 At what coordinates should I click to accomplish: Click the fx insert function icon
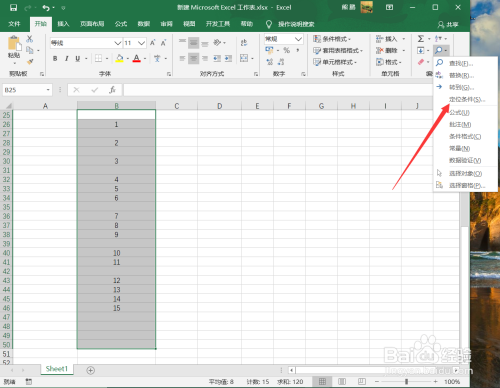[112, 90]
